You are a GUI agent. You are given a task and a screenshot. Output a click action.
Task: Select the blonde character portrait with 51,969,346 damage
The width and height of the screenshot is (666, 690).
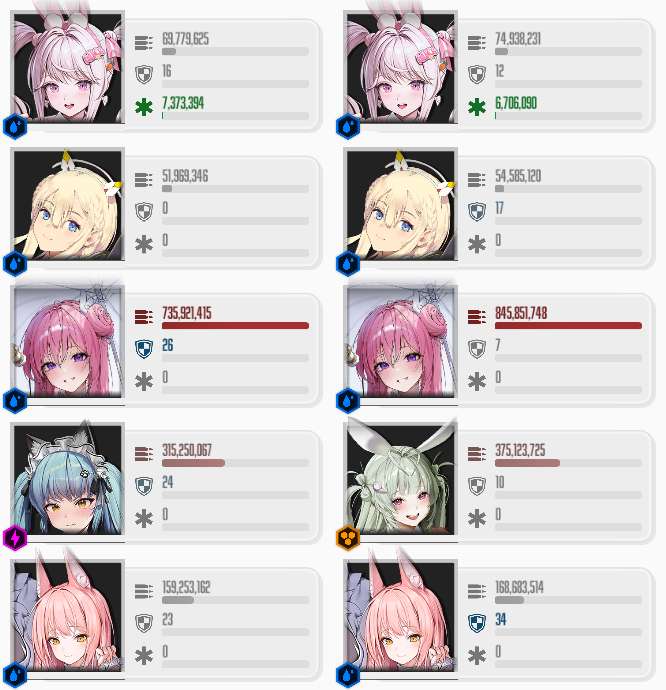point(68,205)
